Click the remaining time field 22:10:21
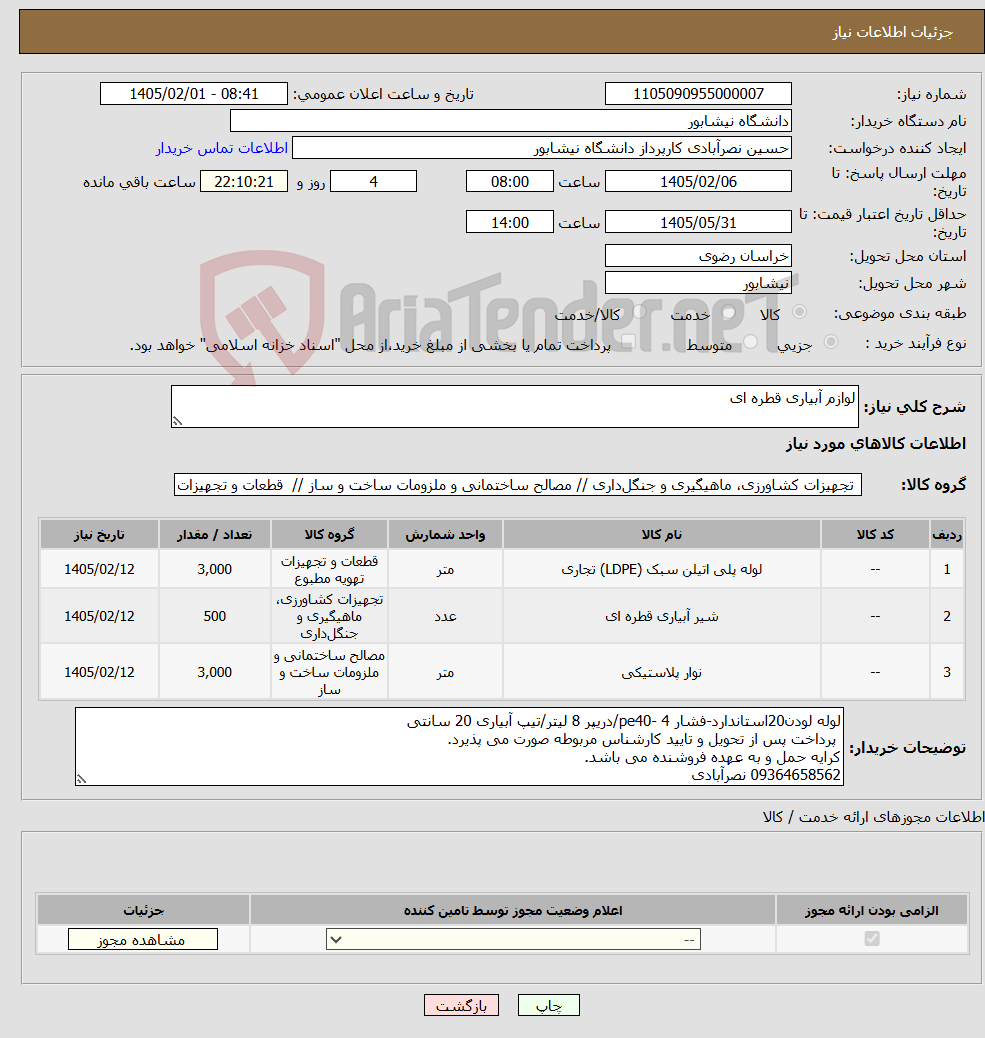985x1038 pixels. tap(244, 181)
